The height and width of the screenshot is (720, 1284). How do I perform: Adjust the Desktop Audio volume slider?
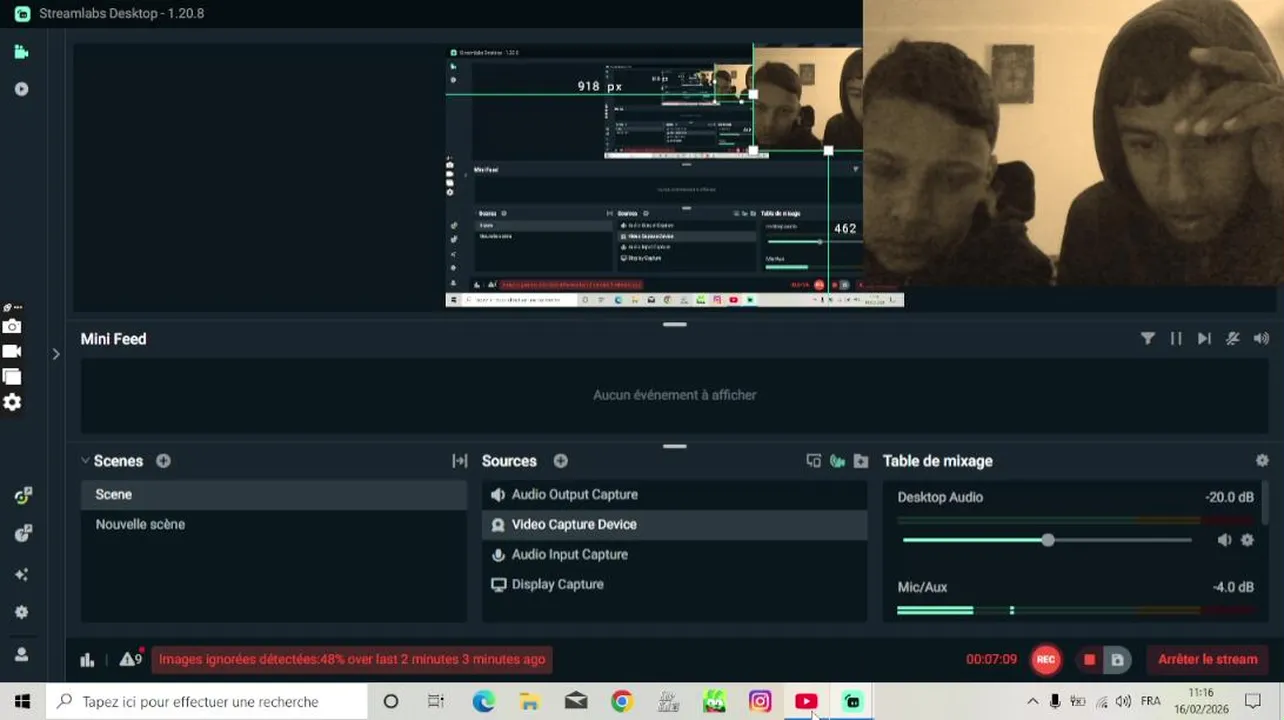[1047, 540]
